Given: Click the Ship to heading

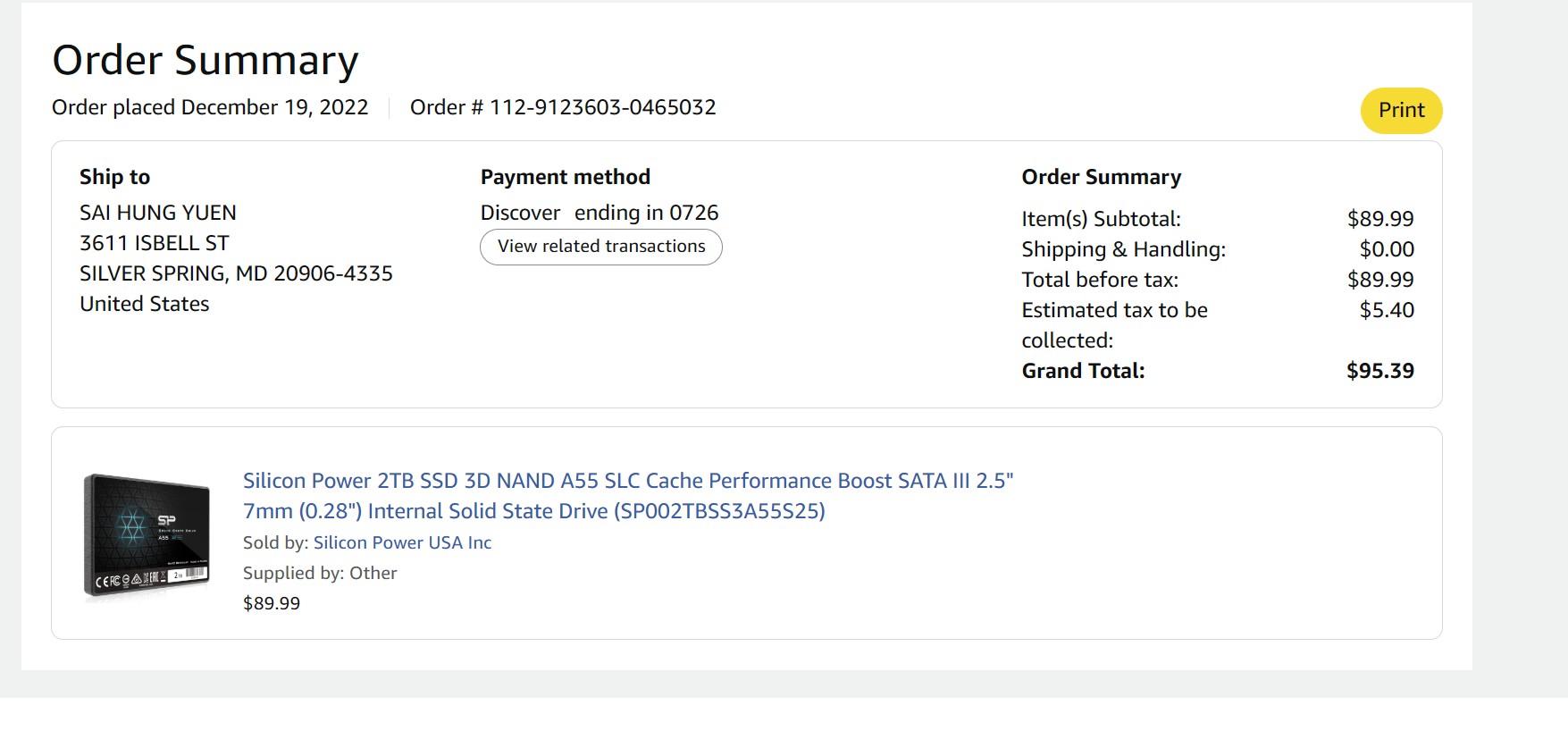Looking at the screenshot, I should (114, 177).
